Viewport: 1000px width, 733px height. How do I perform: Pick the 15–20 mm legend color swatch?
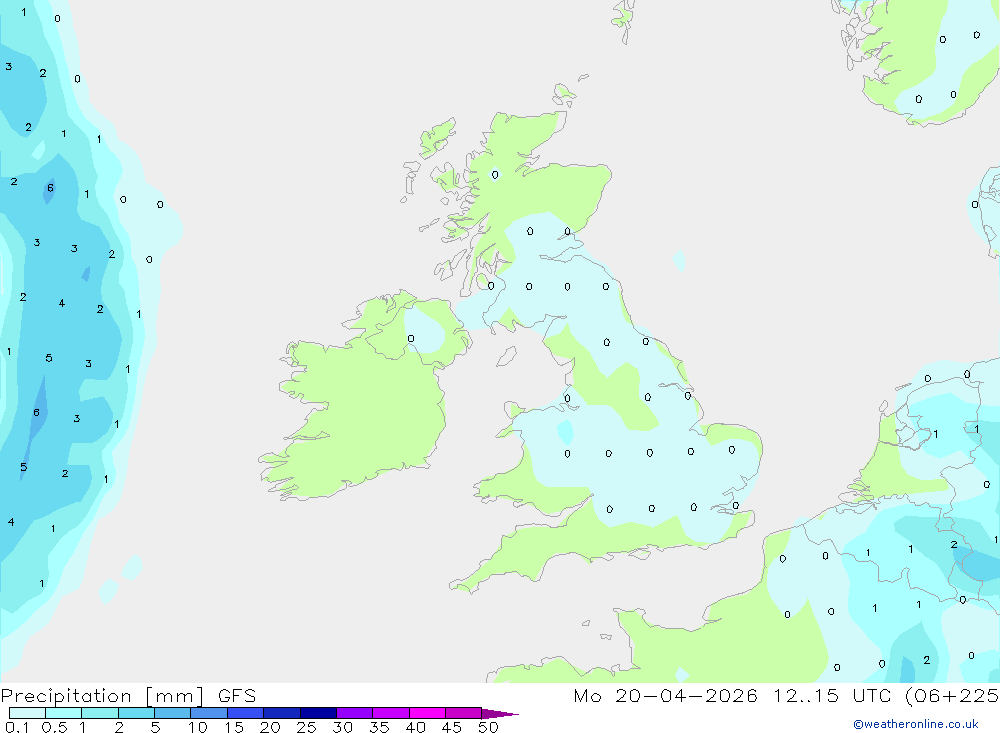(x=246, y=713)
